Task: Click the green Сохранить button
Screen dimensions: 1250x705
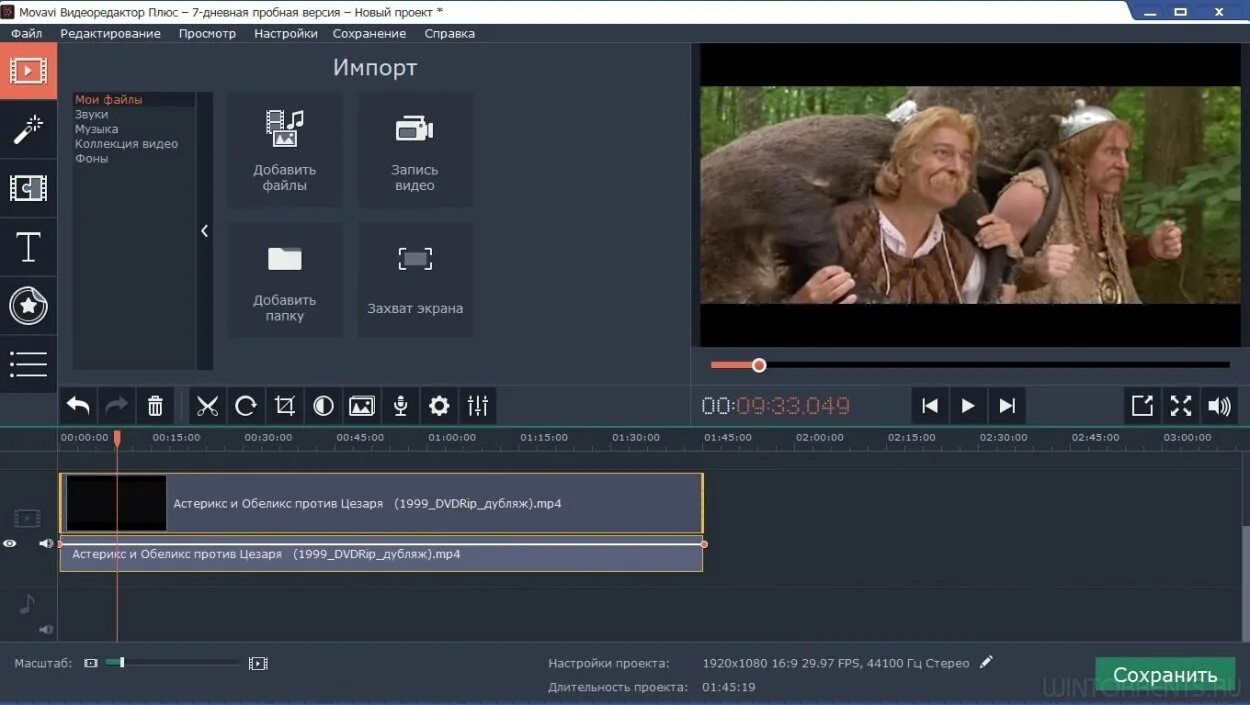Action: point(1165,675)
